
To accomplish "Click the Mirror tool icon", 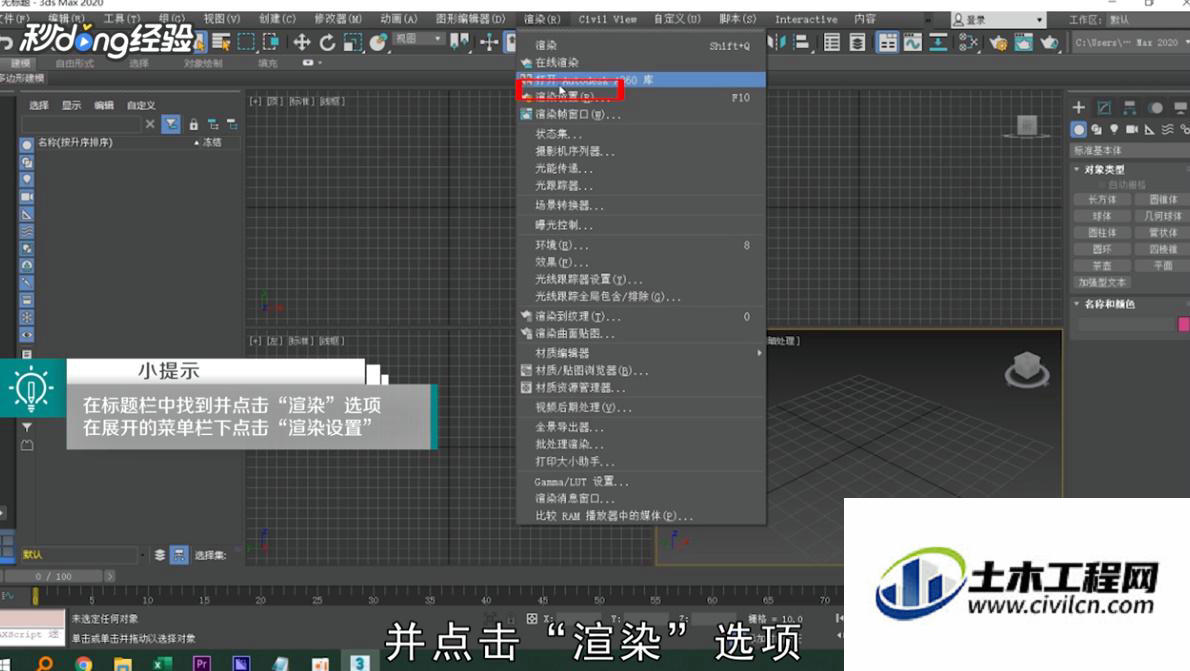I will [776, 43].
